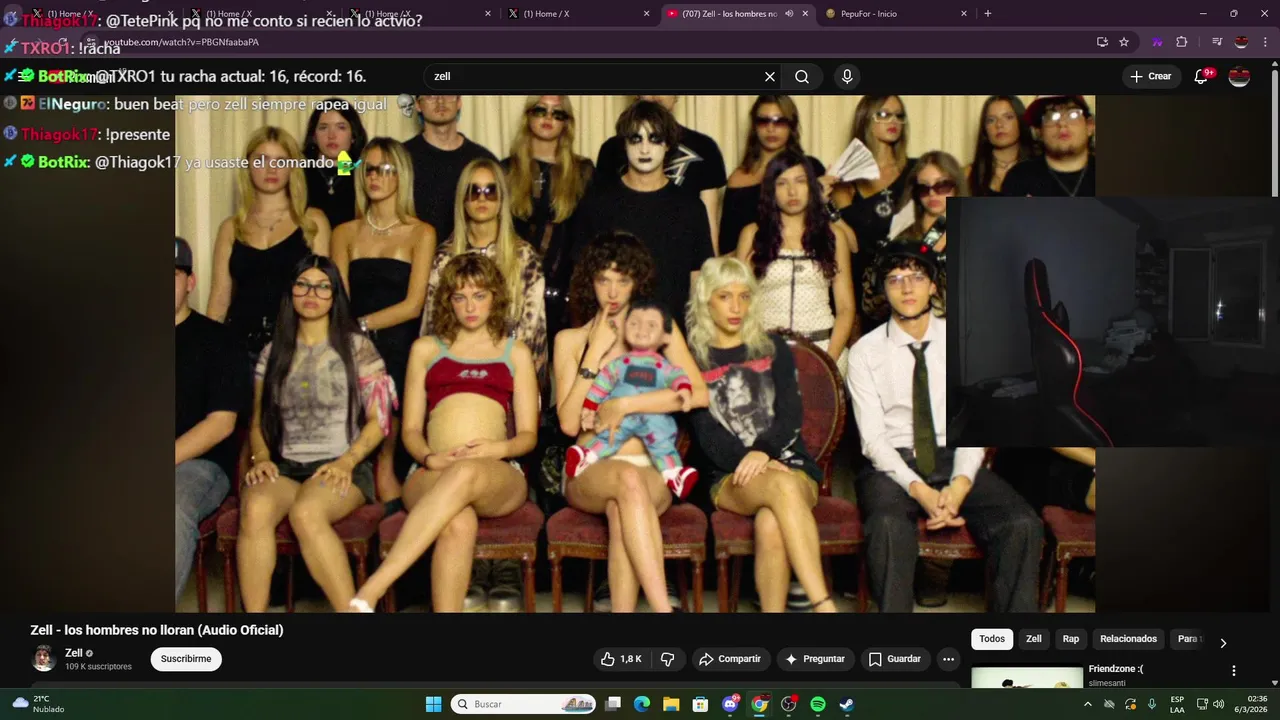
Task: Save the video with Guardar
Action: pyautogui.click(x=895, y=659)
